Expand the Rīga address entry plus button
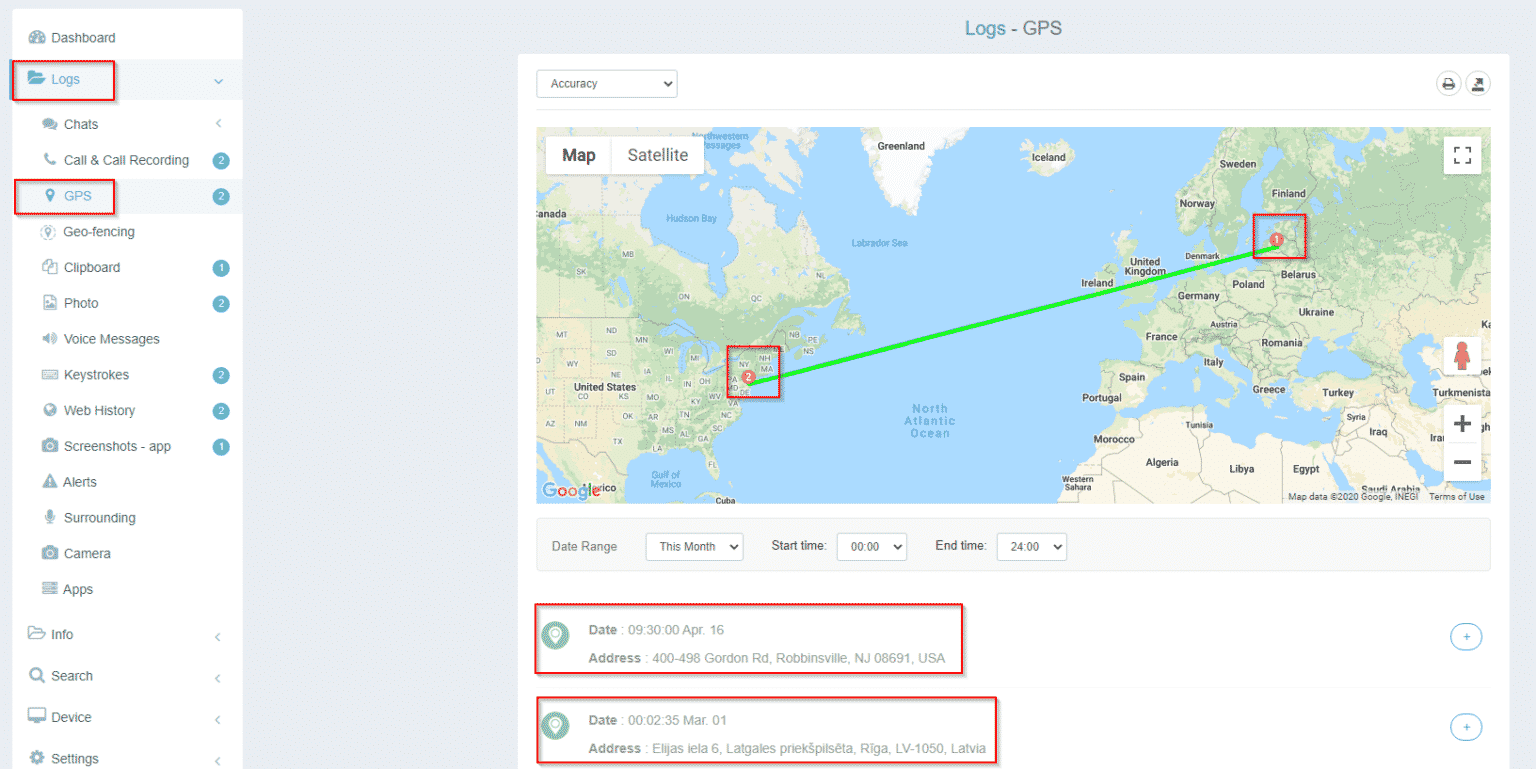Image resolution: width=1536 pixels, height=769 pixels. click(1466, 727)
